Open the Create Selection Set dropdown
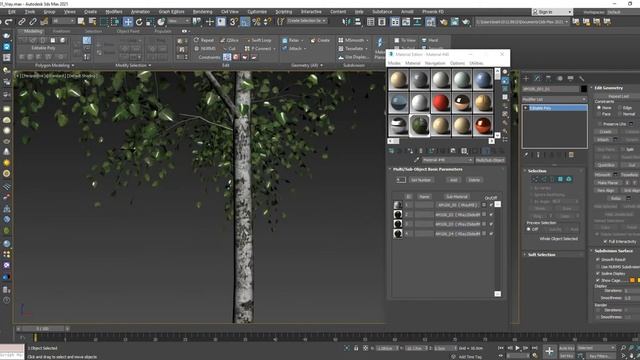The width and height of the screenshot is (640, 360). 307,21
